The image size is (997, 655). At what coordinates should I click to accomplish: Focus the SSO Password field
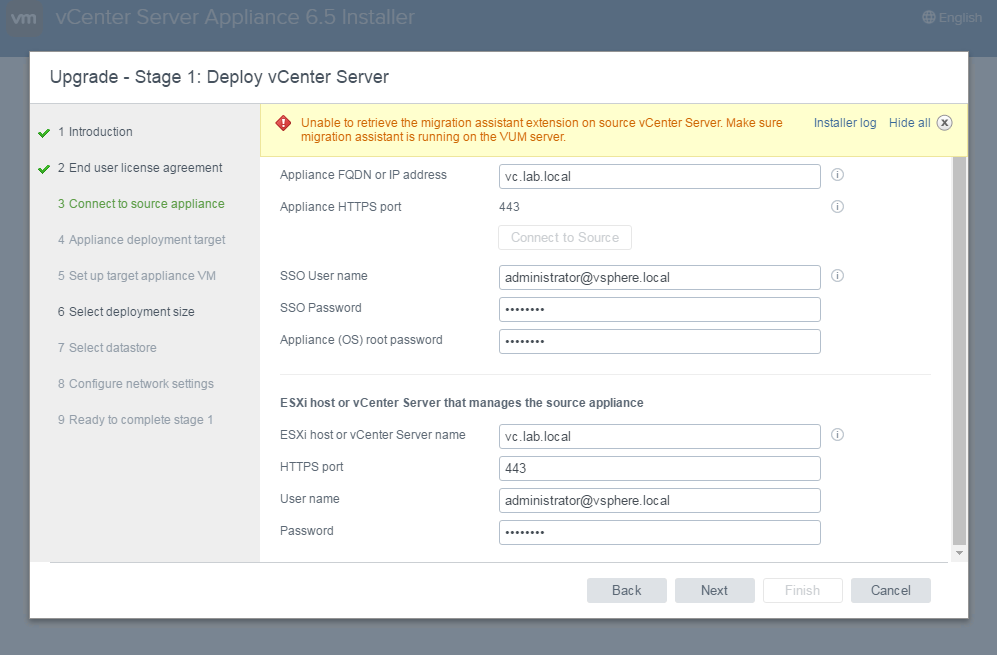[x=659, y=309]
